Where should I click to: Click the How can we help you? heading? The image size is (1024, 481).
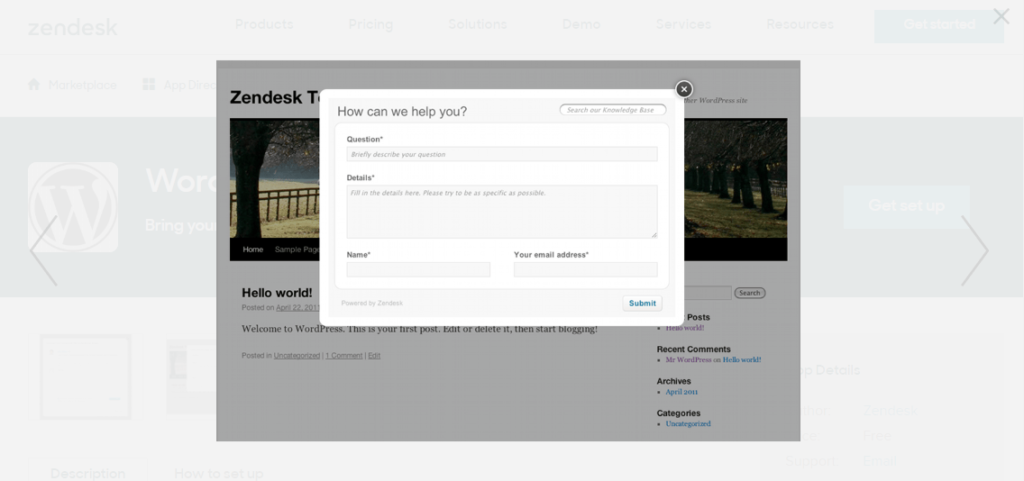(x=402, y=112)
